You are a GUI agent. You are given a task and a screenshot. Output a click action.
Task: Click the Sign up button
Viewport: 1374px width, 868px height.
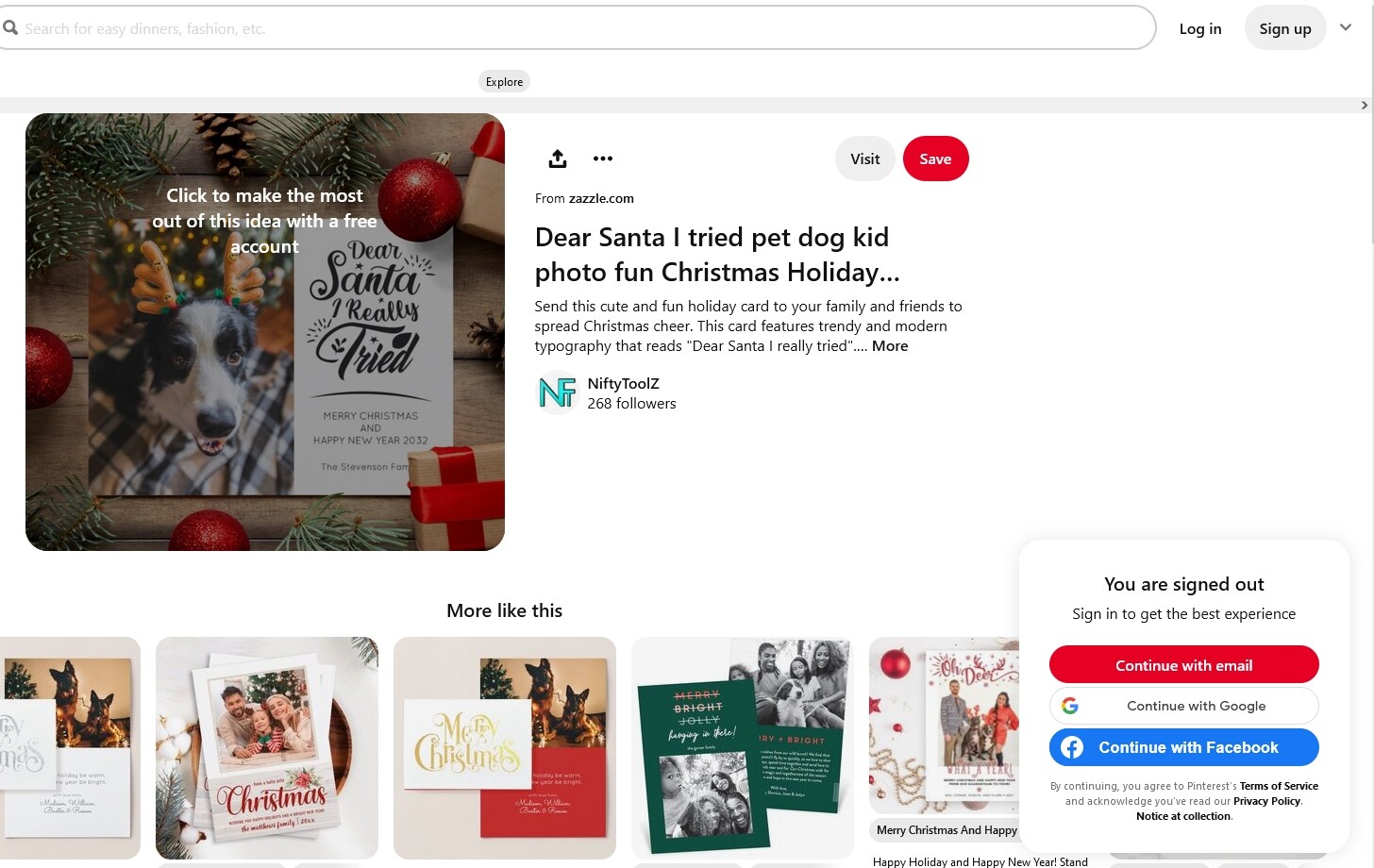[1285, 28]
